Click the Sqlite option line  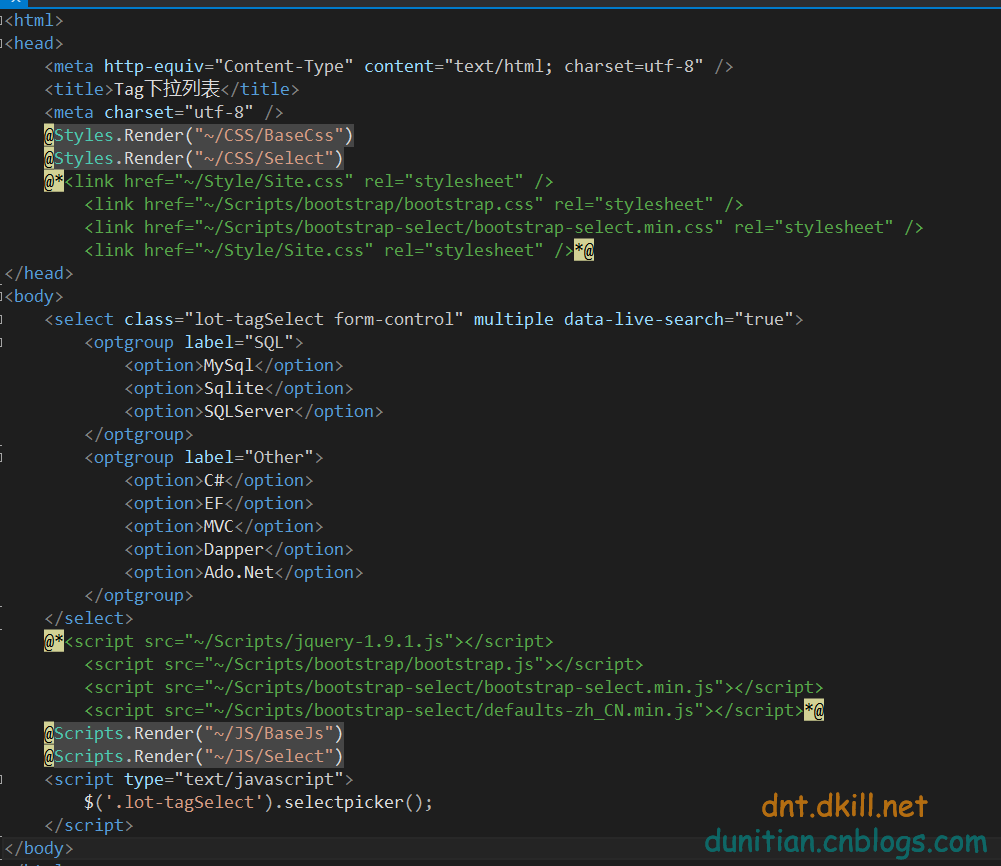[239, 389]
